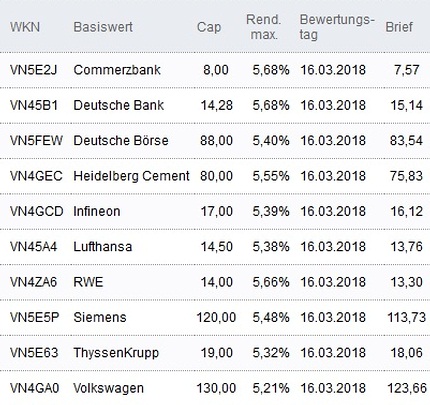
Task: Open WKN VN45B1 link
Action: pyautogui.click(x=34, y=105)
